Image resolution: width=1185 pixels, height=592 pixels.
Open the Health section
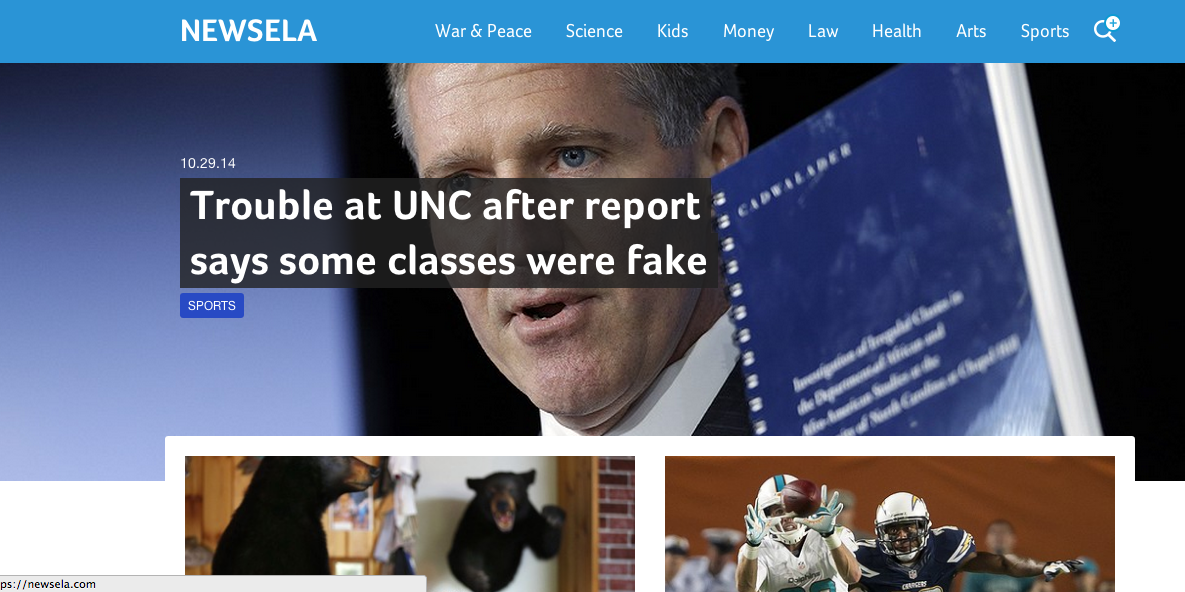(896, 31)
